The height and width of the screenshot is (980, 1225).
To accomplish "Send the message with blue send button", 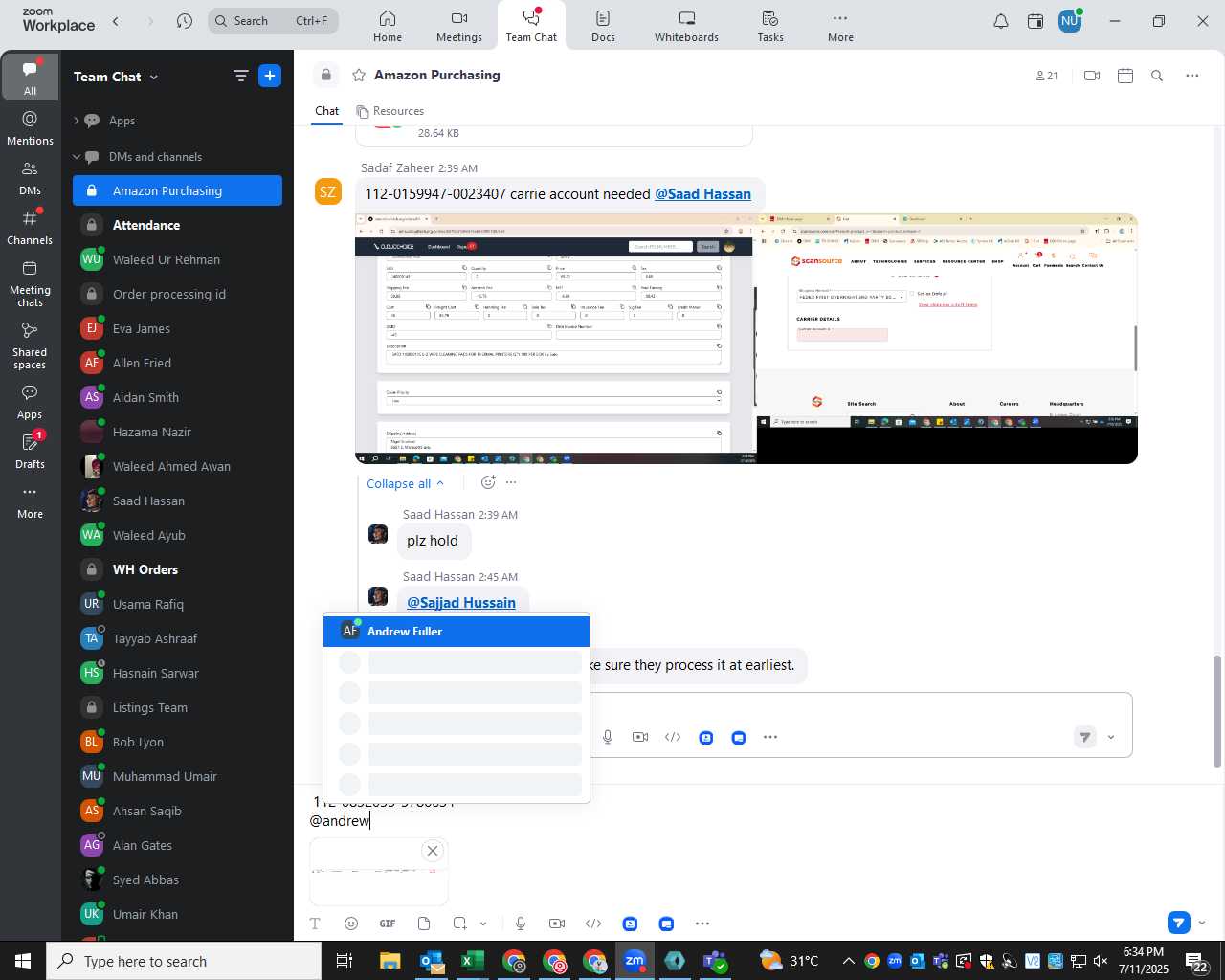I will [x=1179, y=923].
